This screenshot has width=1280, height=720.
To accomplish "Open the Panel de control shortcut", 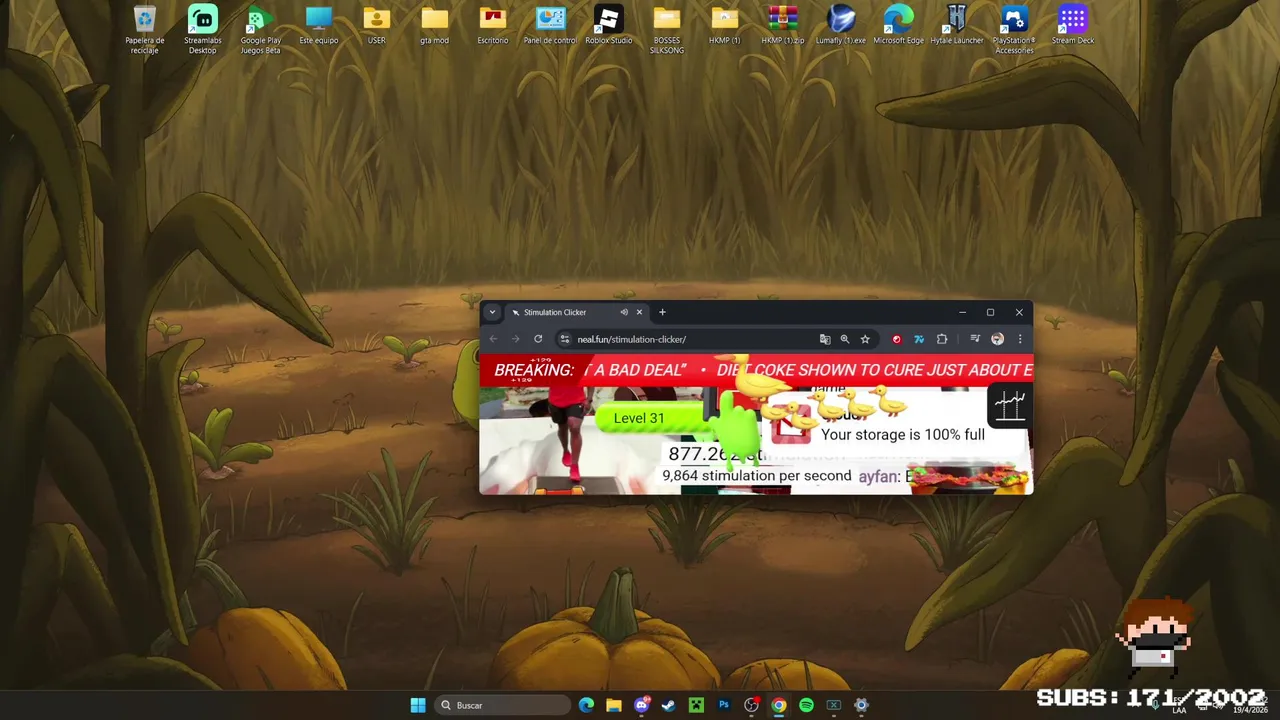I will click(x=551, y=25).
